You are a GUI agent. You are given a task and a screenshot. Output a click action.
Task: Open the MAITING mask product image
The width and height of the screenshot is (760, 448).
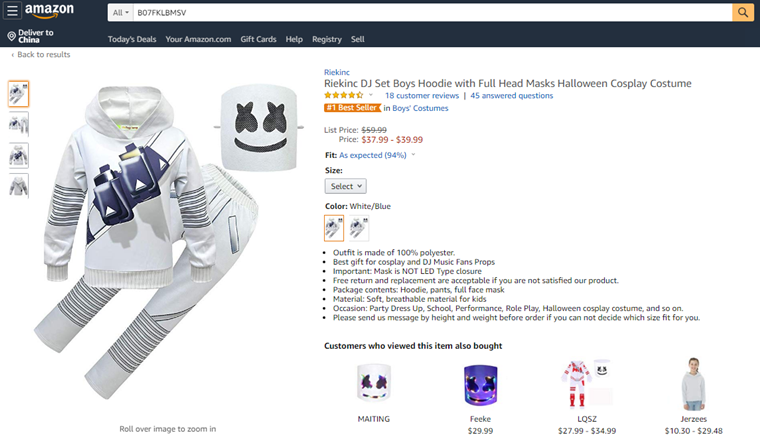click(373, 386)
